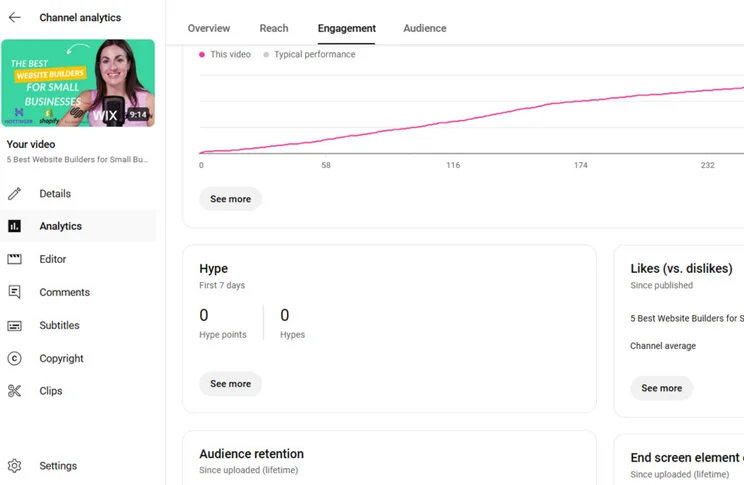Click the Clips scissors icon

(14, 391)
